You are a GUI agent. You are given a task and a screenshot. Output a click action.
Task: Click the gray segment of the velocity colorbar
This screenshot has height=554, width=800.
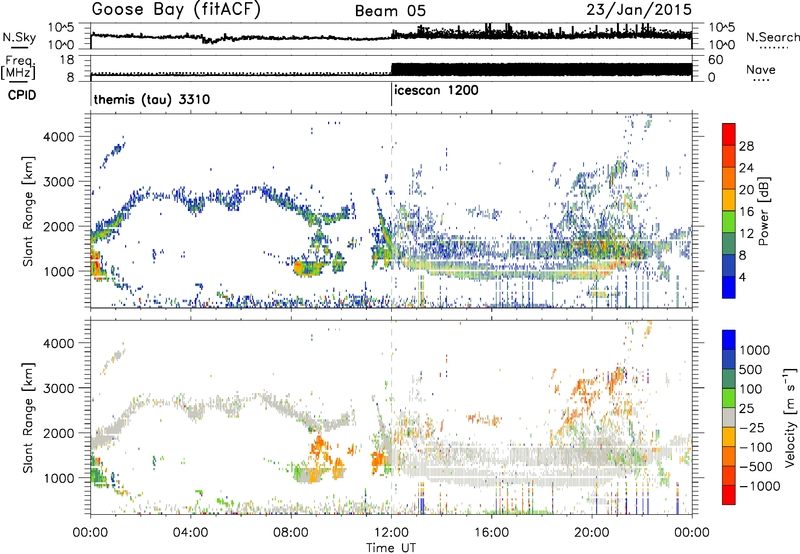pyautogui.click(x=729, y=418)
